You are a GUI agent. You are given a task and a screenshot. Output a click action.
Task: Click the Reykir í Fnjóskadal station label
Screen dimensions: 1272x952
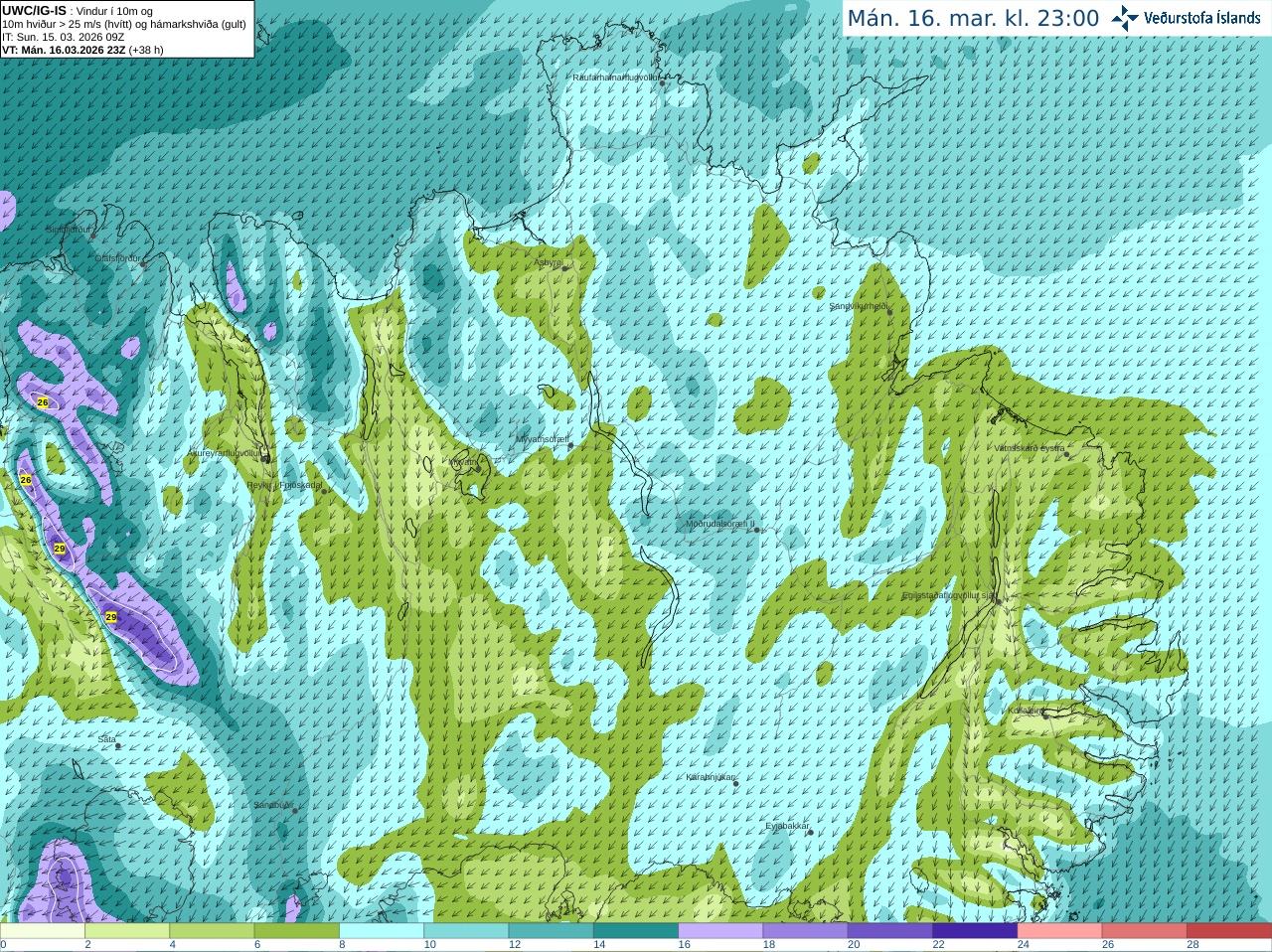click(x=284, y=485)
